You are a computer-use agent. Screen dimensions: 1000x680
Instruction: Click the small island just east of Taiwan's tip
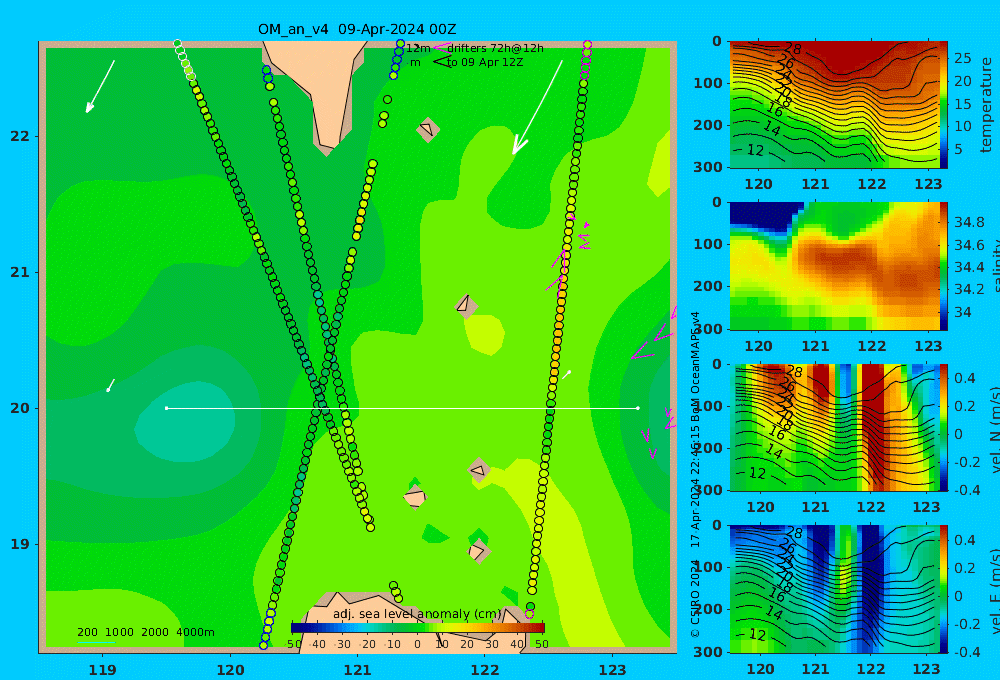(x=427, y=129)
